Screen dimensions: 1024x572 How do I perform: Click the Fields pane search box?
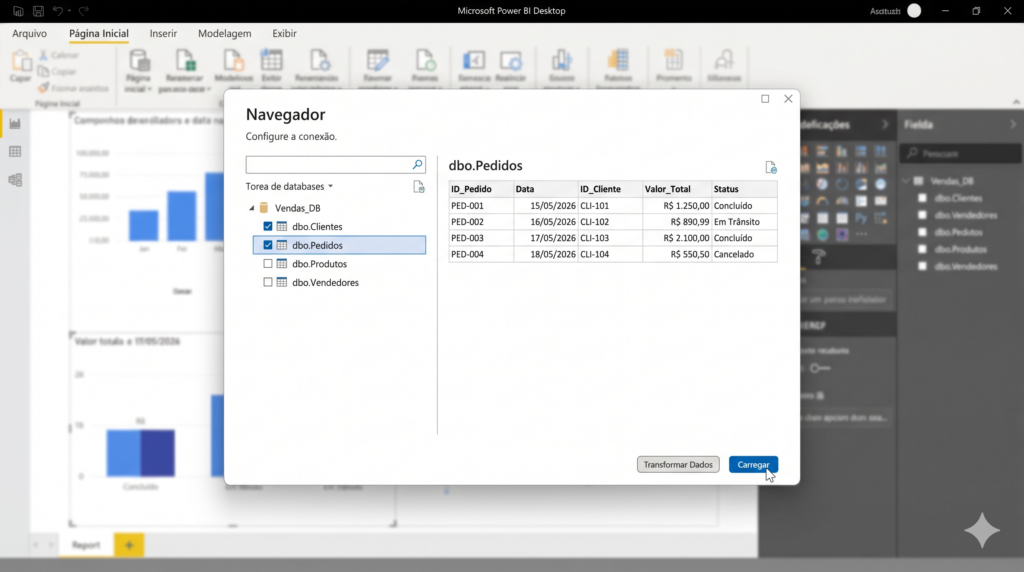(x=961, y=153)
